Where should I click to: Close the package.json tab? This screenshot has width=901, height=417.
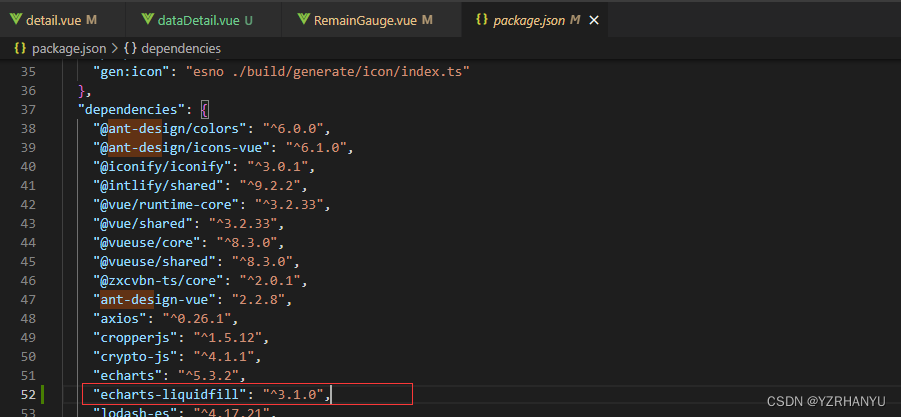[x=594, y=20]
